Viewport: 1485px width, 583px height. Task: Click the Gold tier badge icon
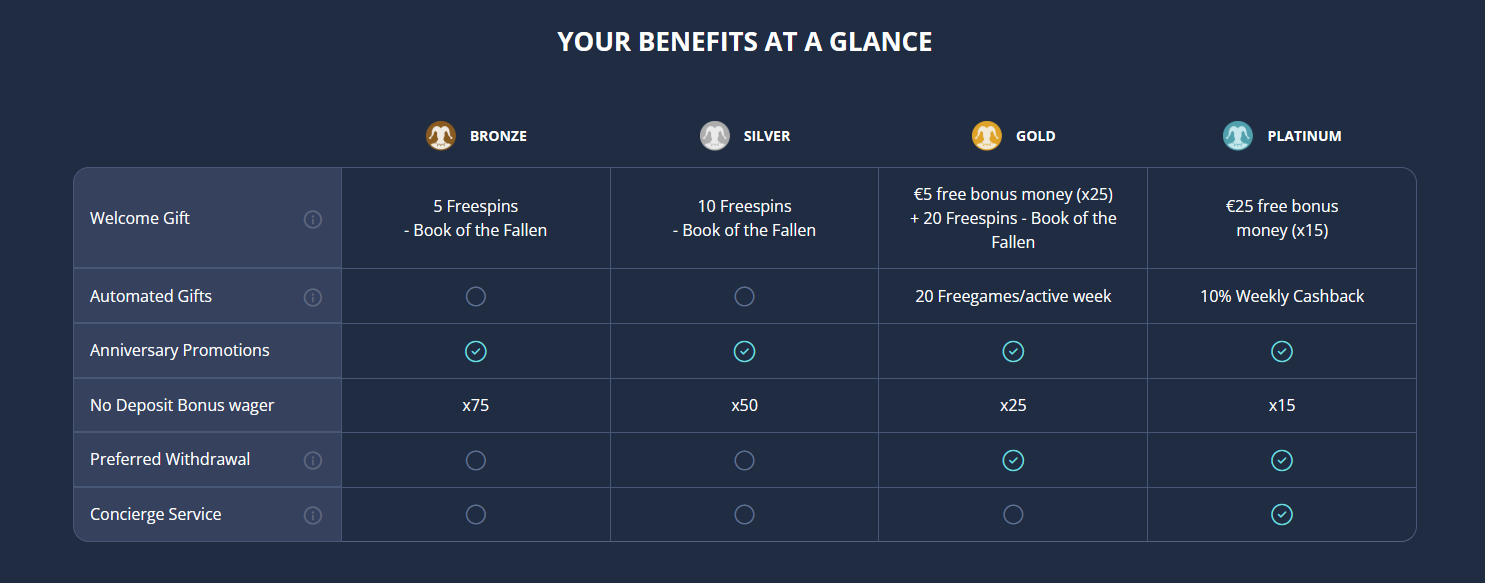[x=987, y=136]
